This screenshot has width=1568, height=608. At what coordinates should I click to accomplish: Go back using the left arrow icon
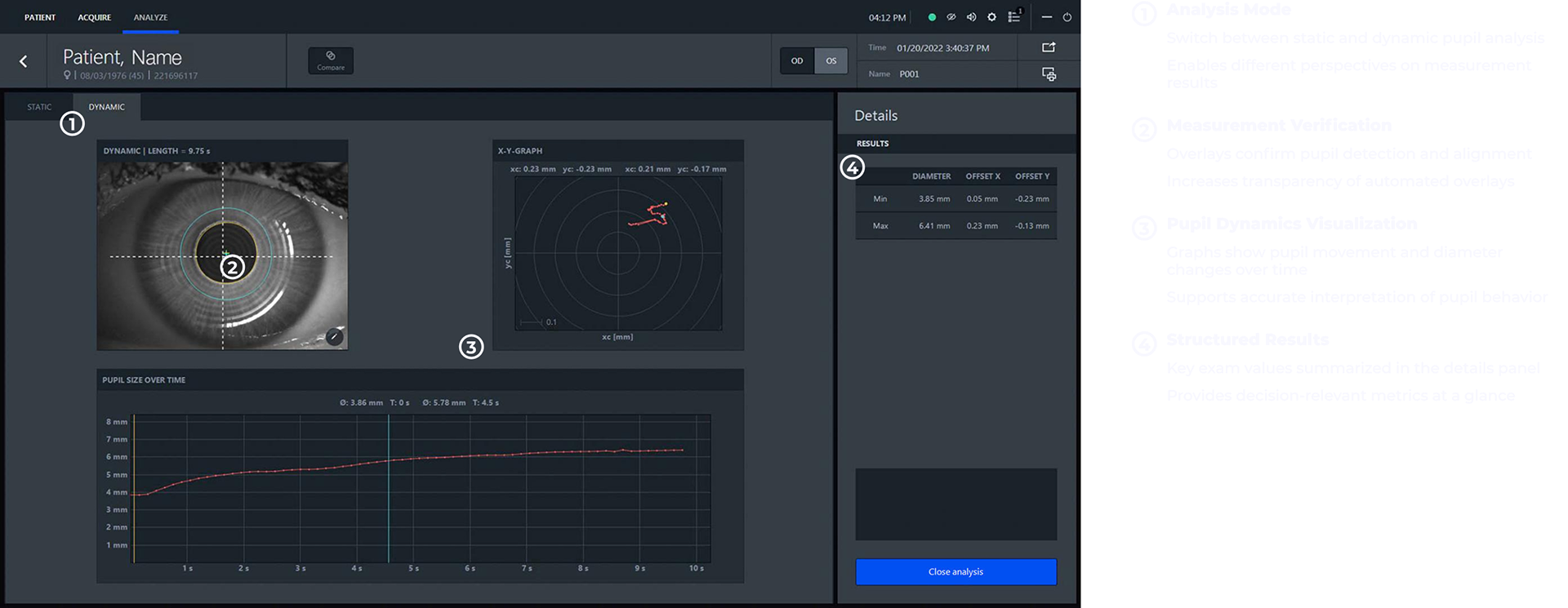24,61
